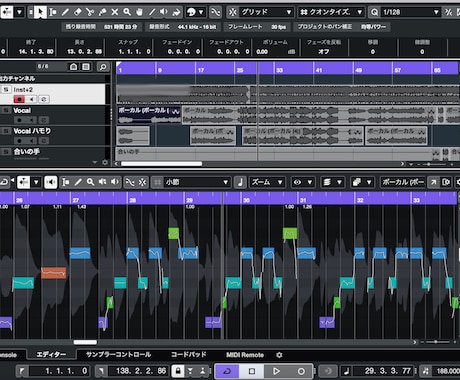460x380 pixels.
Task: Toggle Snap to Zero Crossing in top toolbar
Action: [216, 12]
